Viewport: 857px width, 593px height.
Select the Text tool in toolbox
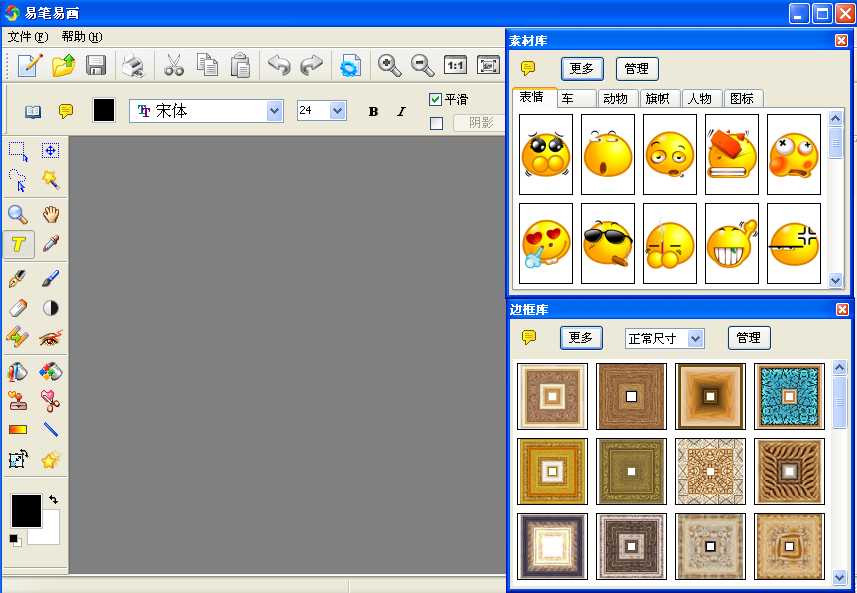[x=18, y=245]
